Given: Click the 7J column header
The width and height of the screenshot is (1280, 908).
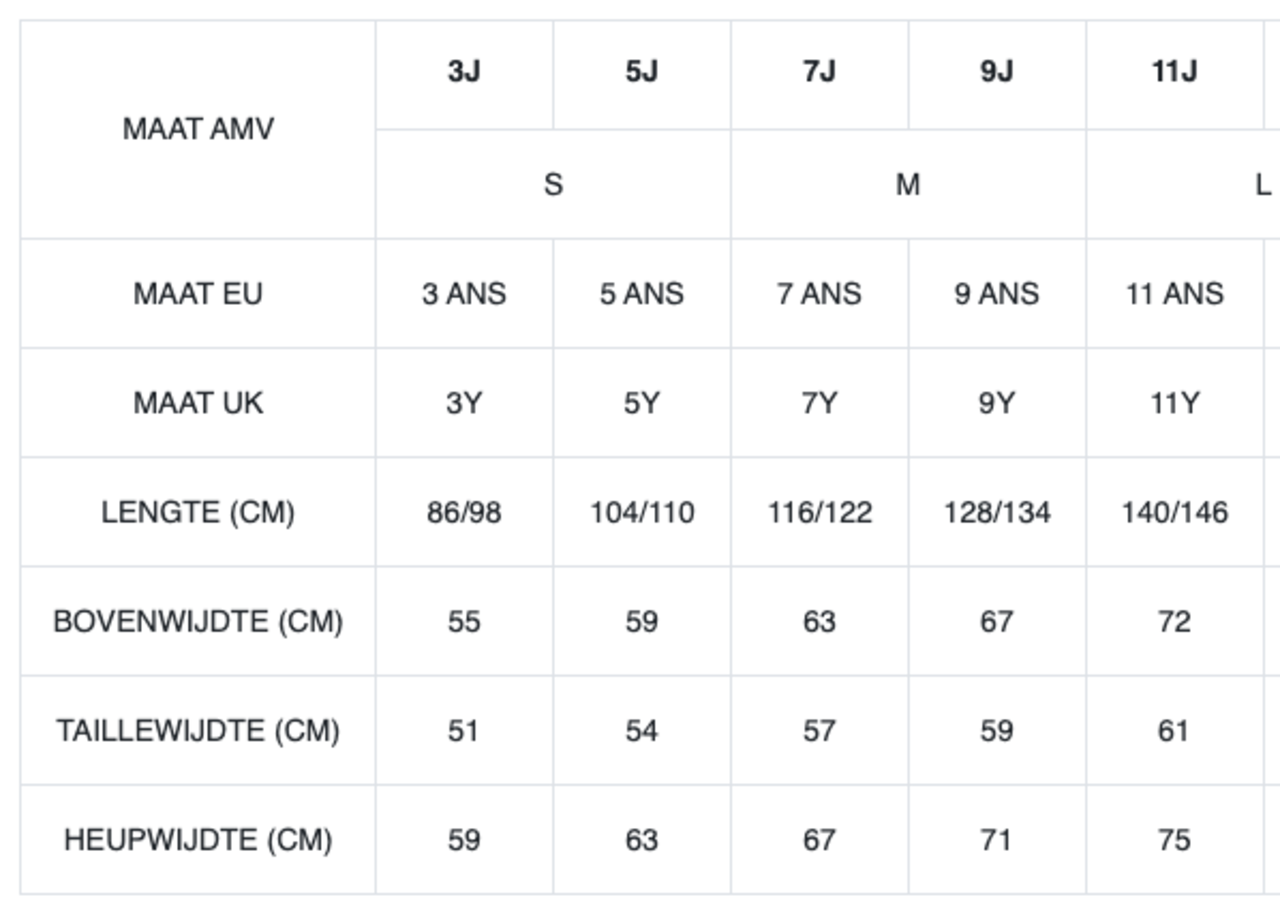Looking at the screenshot, I should 819,73.
